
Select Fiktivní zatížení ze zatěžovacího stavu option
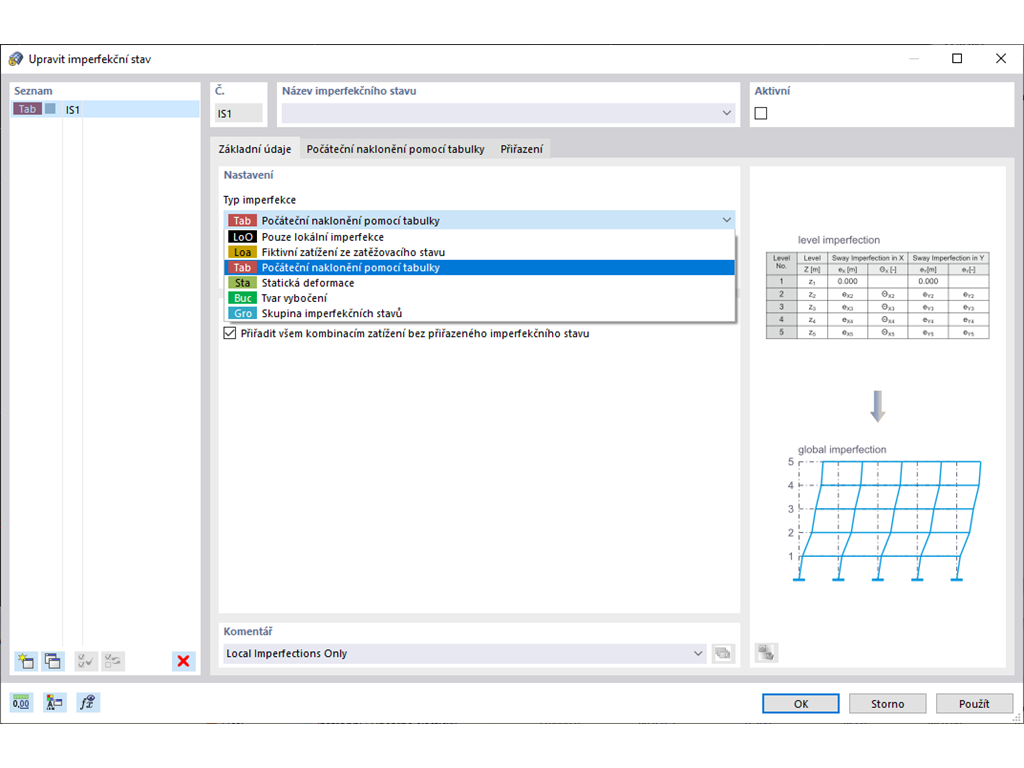point(480,252)
